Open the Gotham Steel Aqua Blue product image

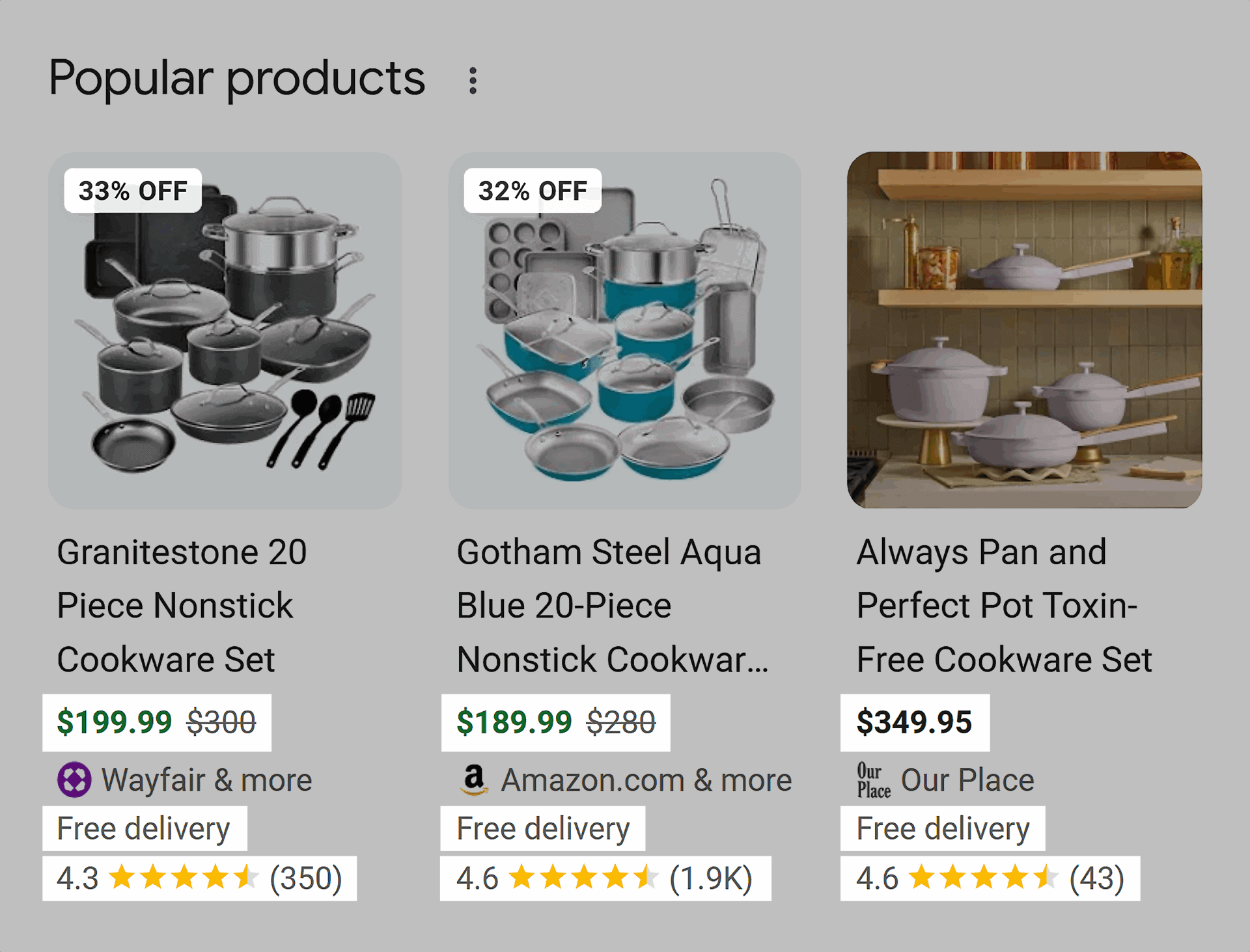624,331
